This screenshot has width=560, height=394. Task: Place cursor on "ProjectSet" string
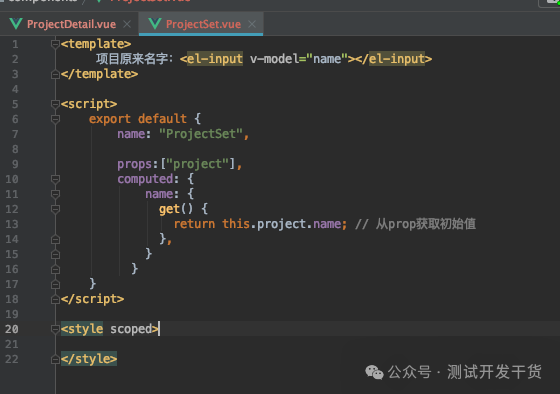click(201, 134)
